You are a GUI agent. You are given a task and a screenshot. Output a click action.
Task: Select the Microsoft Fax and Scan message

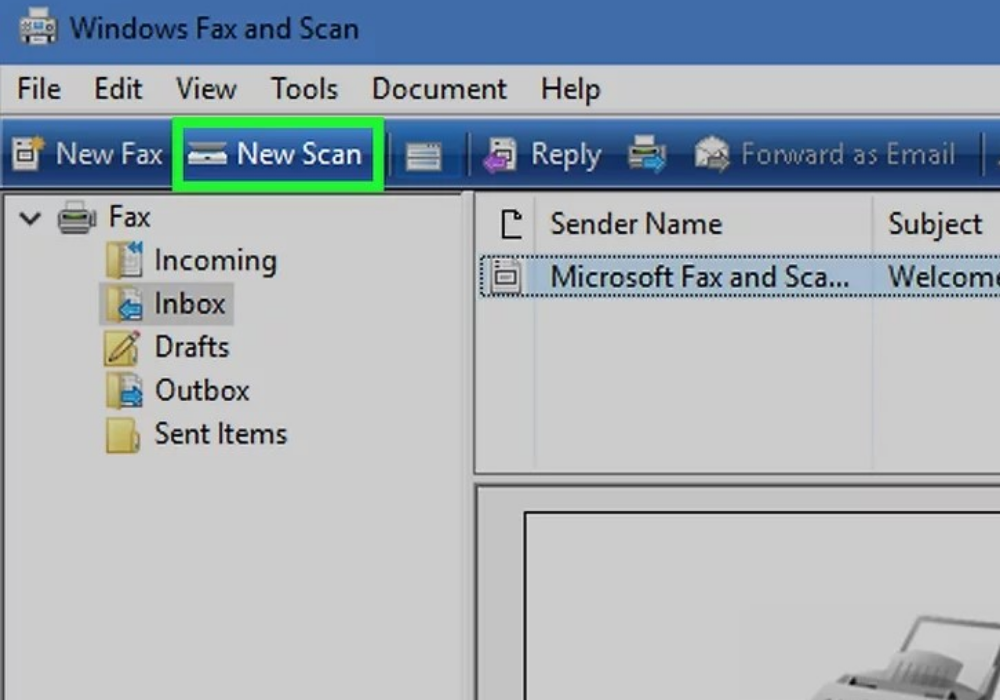[x=699, y=277]
